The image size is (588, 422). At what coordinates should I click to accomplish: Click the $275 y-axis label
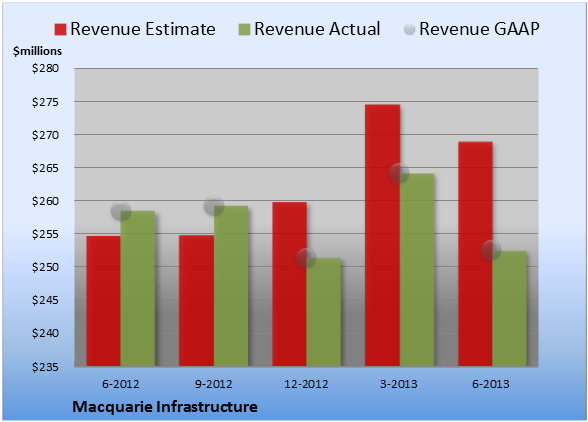click(45, 102)
